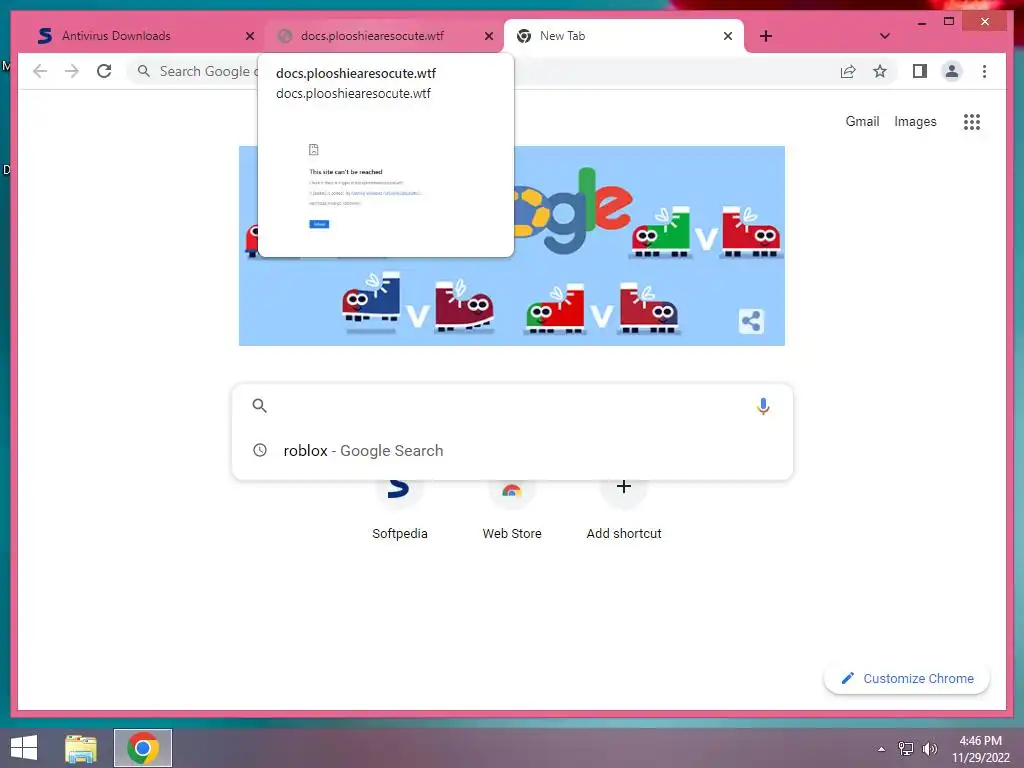Click the Chrome taskbar icon

click(x=143, y=748)
